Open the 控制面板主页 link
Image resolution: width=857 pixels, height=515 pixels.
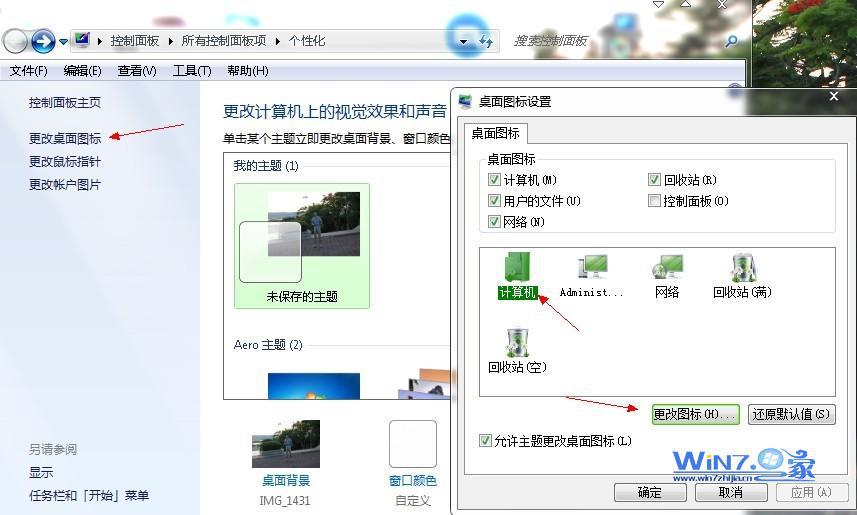coord(64,102)
